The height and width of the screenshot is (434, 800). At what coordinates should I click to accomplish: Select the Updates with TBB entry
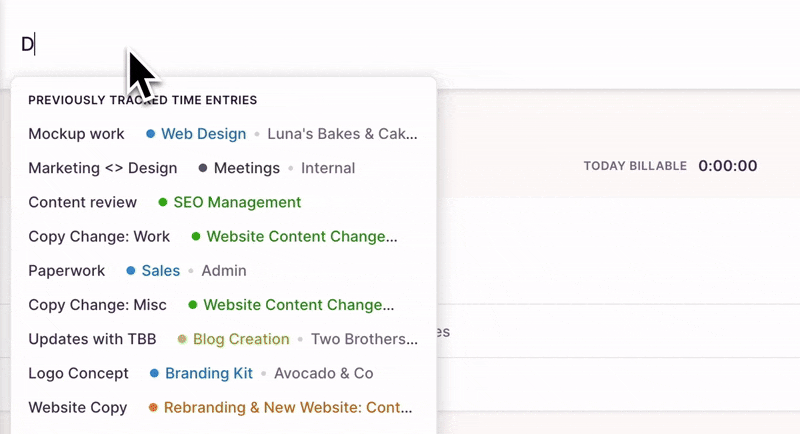(x=92, y=339)
